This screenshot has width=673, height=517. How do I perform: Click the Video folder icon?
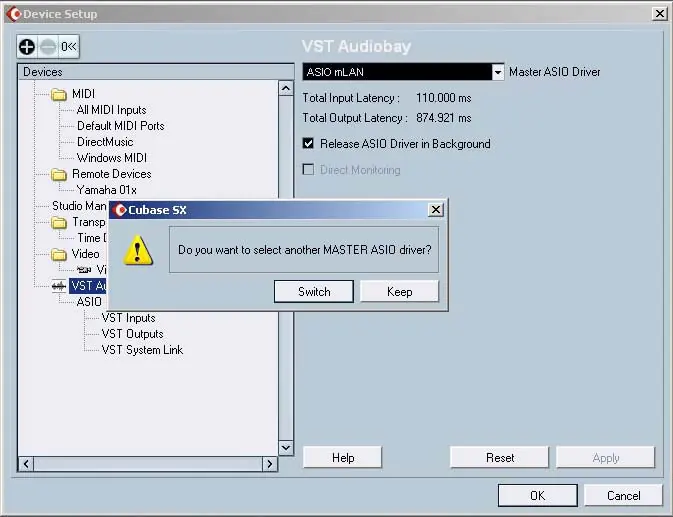pos(59,254)
